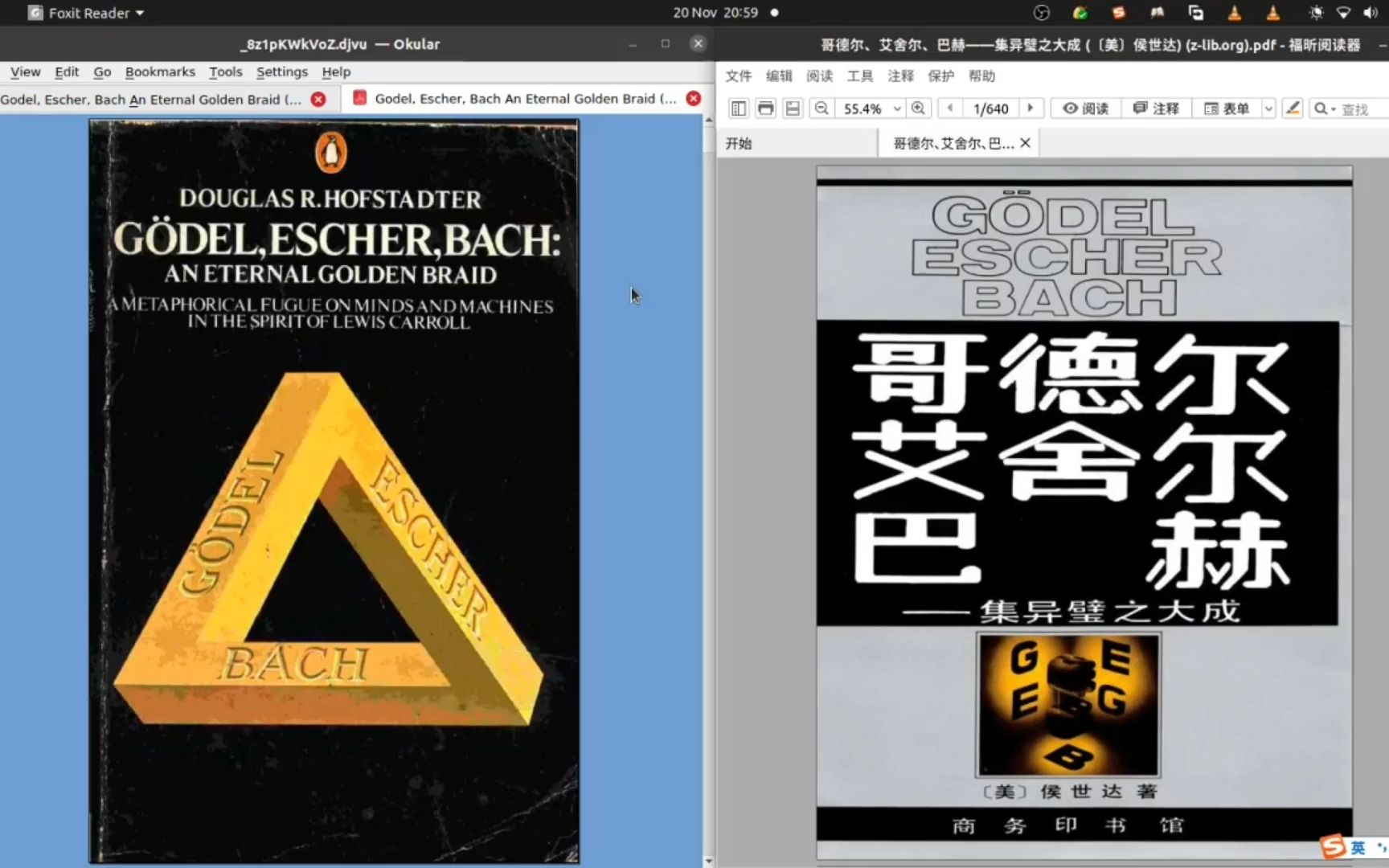
Task: Open the Help menu in Okular
Action: 336,72
